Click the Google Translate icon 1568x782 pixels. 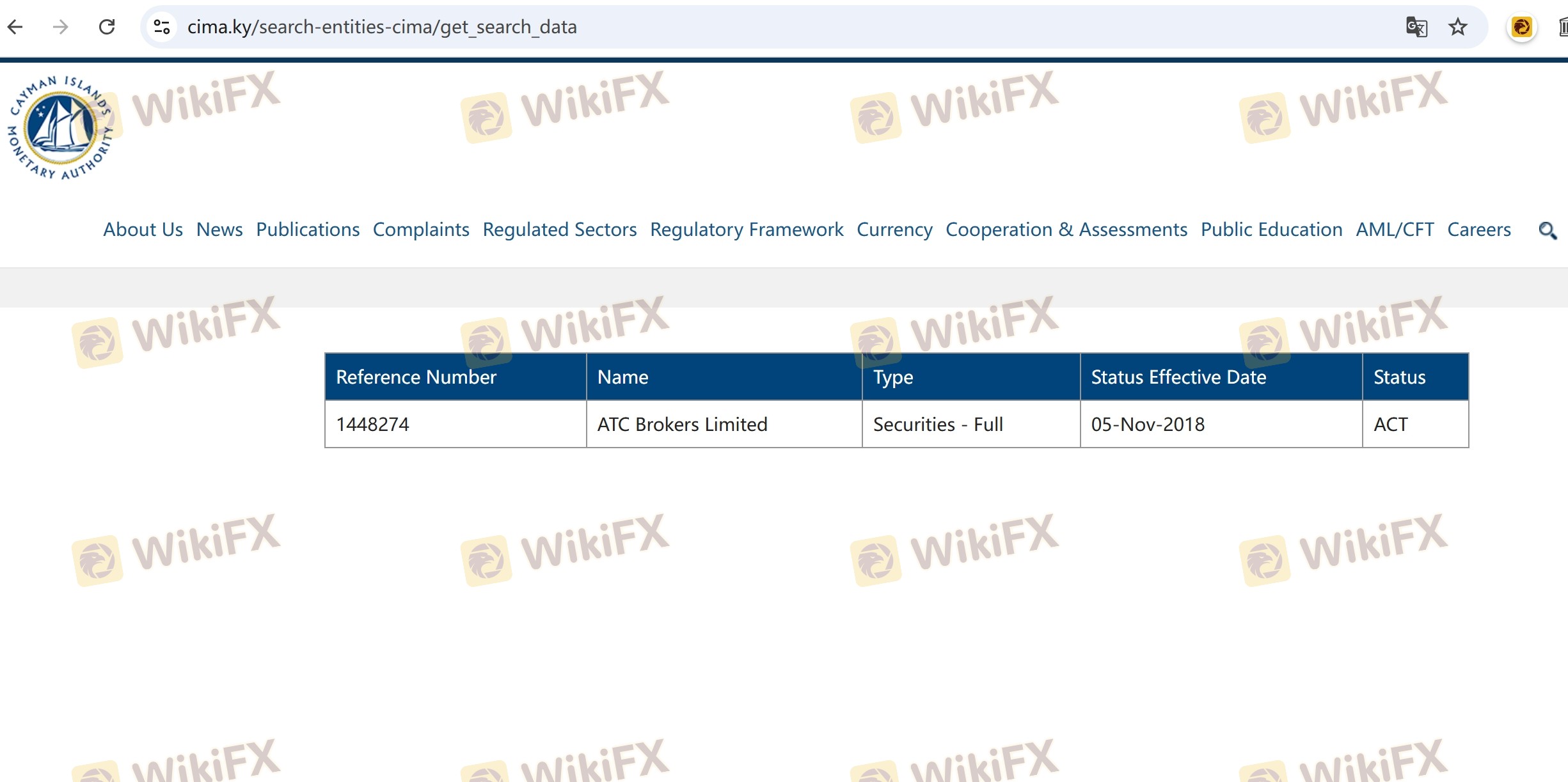coord(1416,27)
